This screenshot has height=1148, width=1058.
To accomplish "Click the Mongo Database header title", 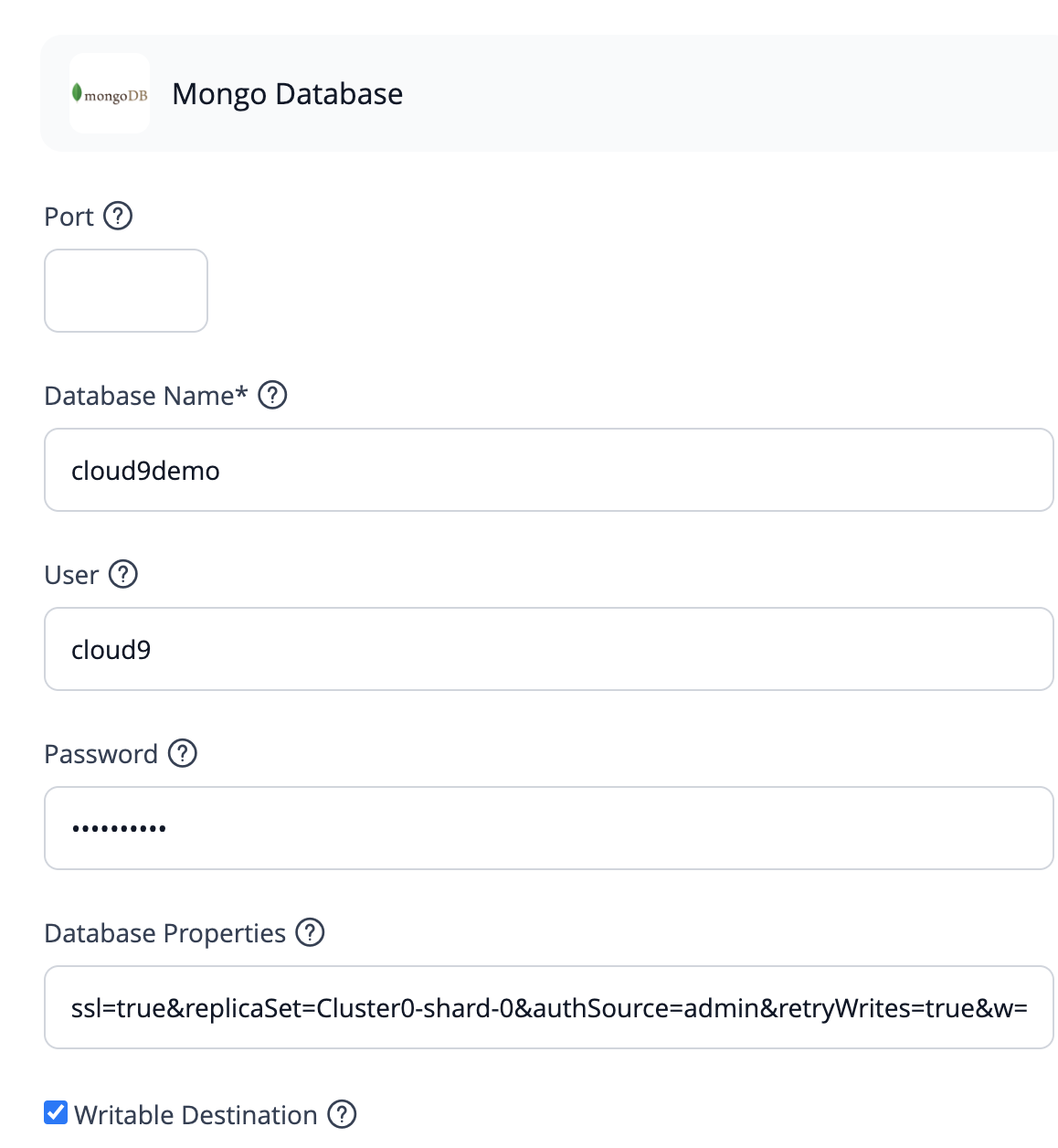I will click(288, 94).
